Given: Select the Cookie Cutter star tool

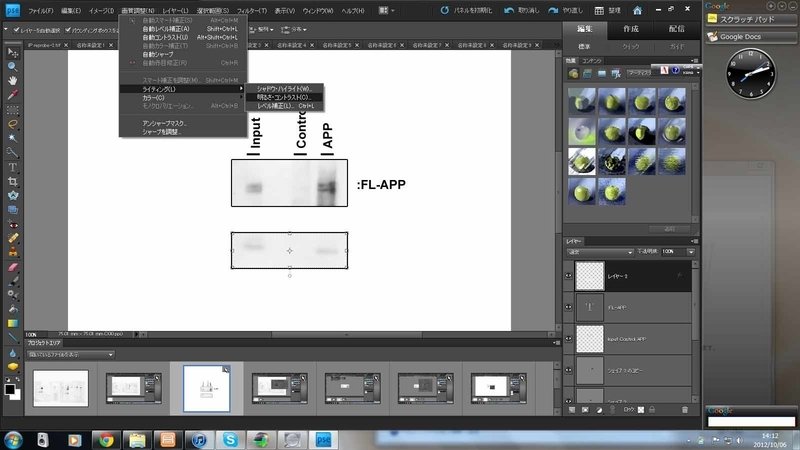Looking at the screenshot, I should (x=13, y=196).
